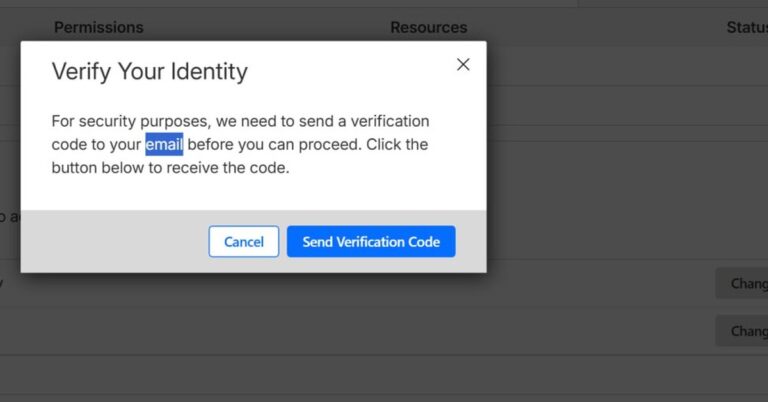This screenshot has height=402, width=768.
Task: Click the gray footer left of Cancel
Action: 110,242
